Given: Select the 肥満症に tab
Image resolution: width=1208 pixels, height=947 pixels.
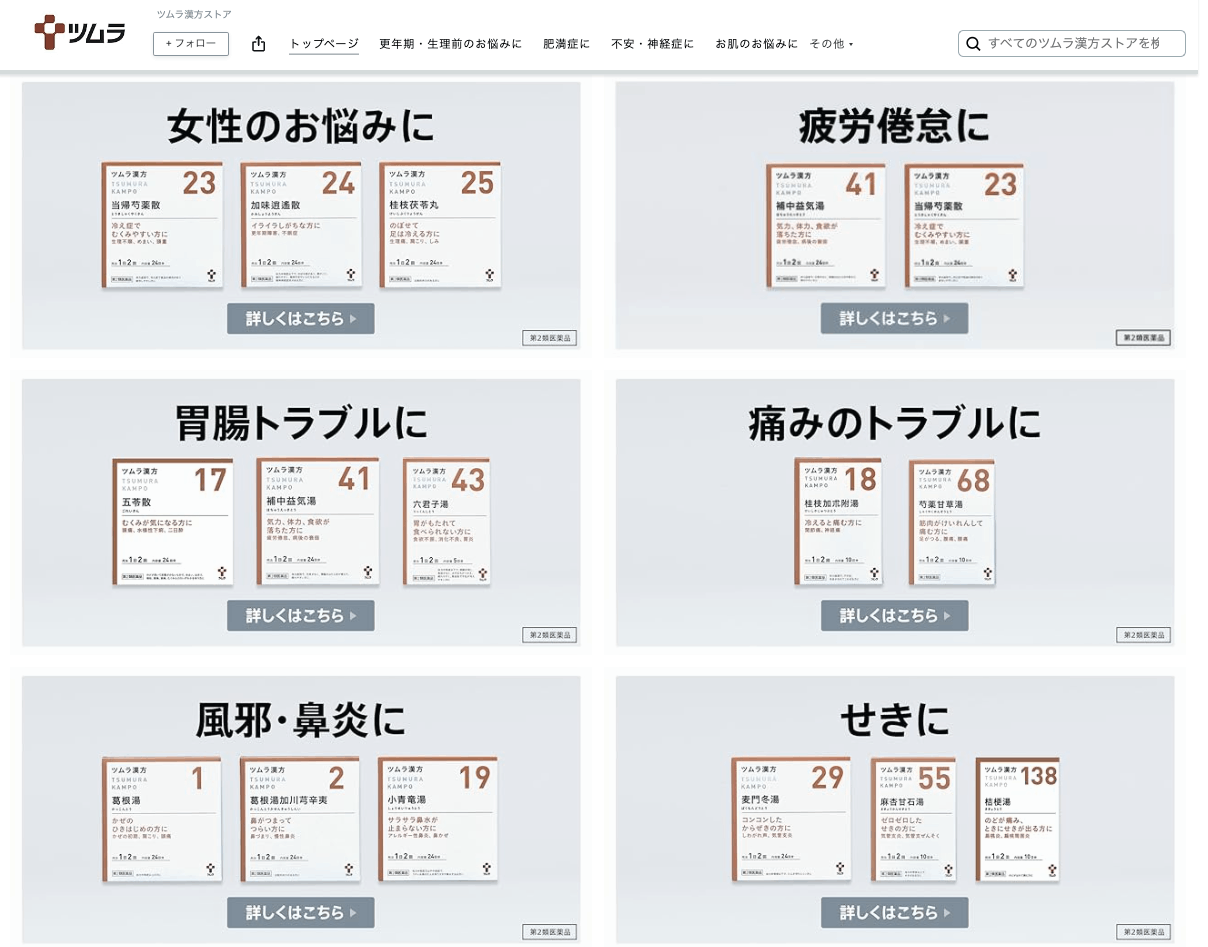Looking at the screenshot, I should [x=566, y=44].
